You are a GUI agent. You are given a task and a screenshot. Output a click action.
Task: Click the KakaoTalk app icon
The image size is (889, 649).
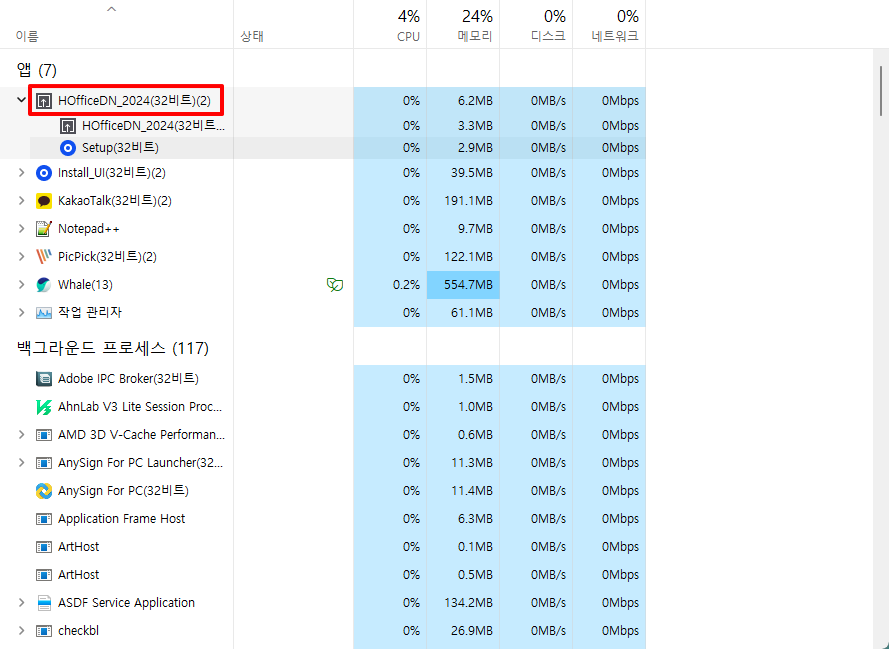pos(44,201)
